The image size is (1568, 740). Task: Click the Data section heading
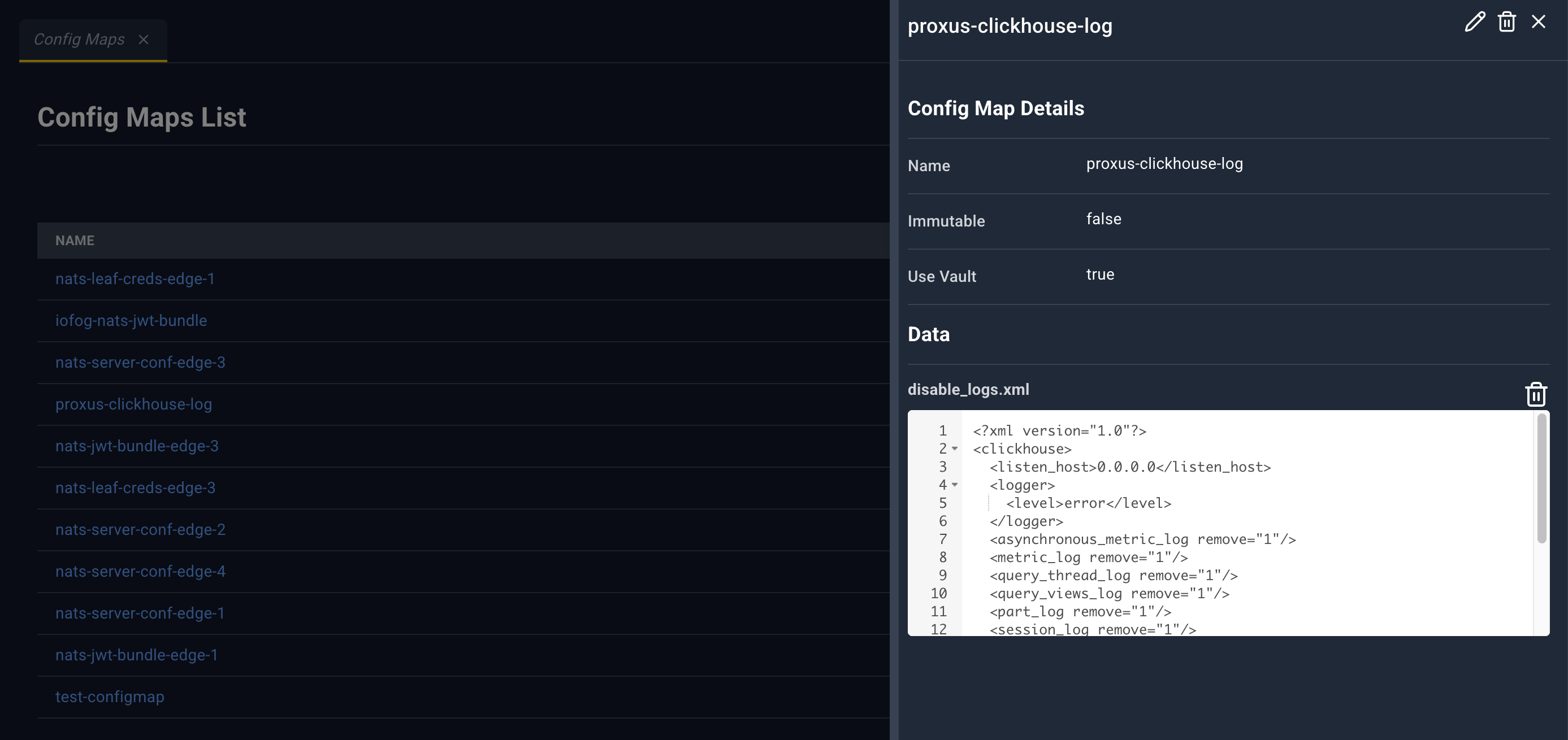pos(928,334)
